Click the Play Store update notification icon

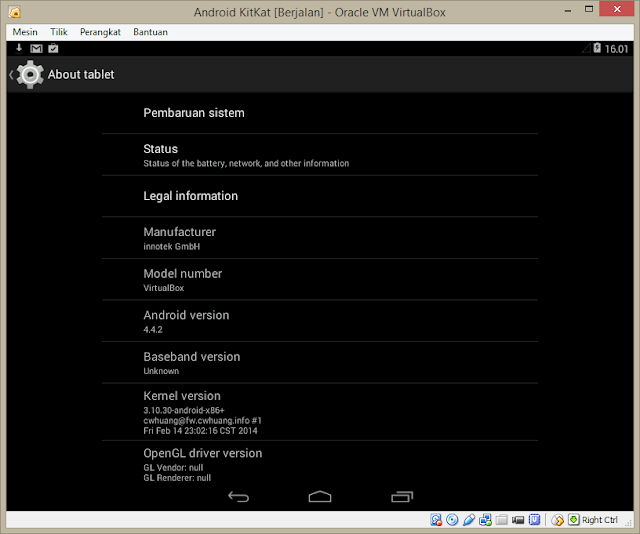tap(53, 48)
